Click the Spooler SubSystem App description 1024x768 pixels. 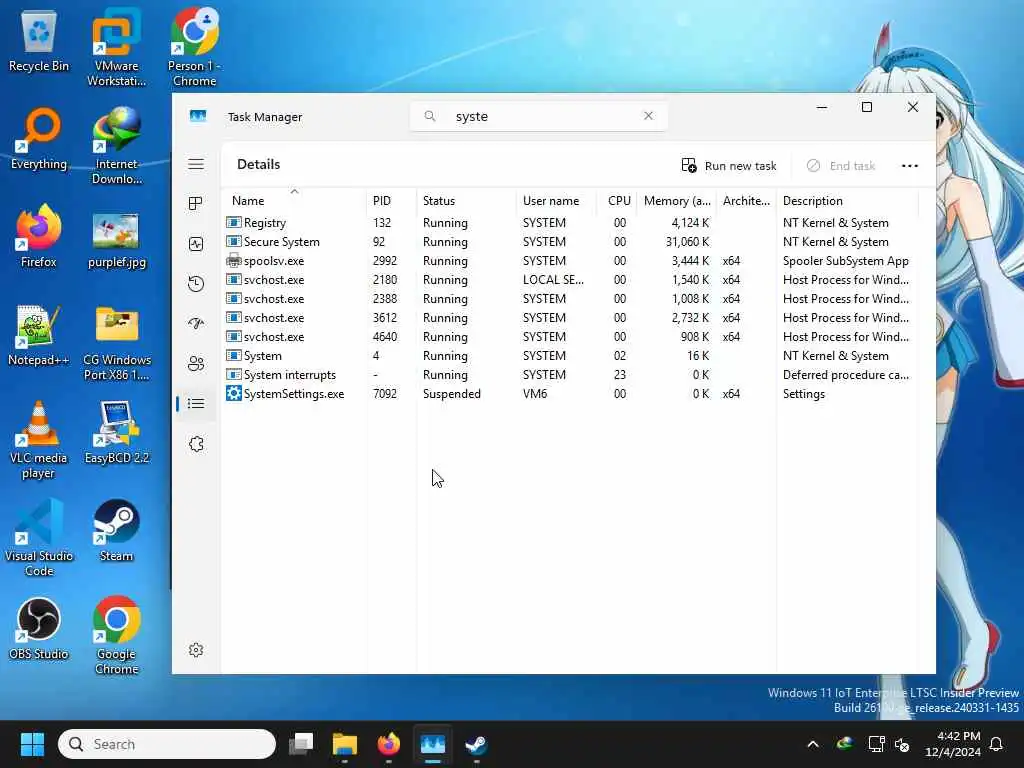pos(846,261)
